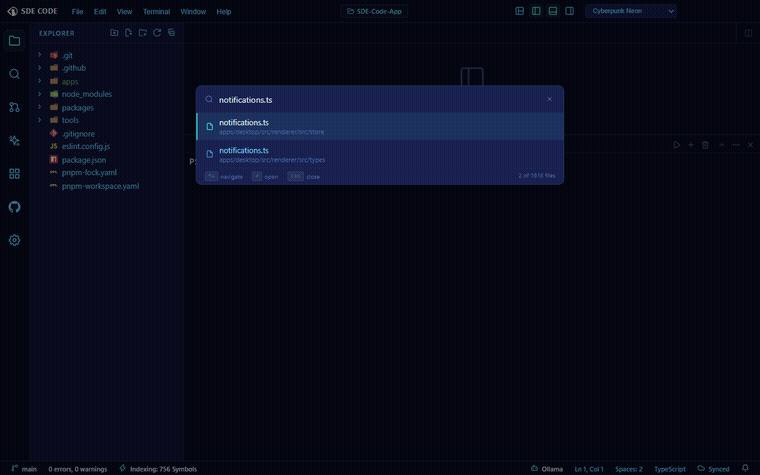Refresh the Explorer file tree
Image resolution: width=760 pixels, height=475 pixels.
(157, 32)
